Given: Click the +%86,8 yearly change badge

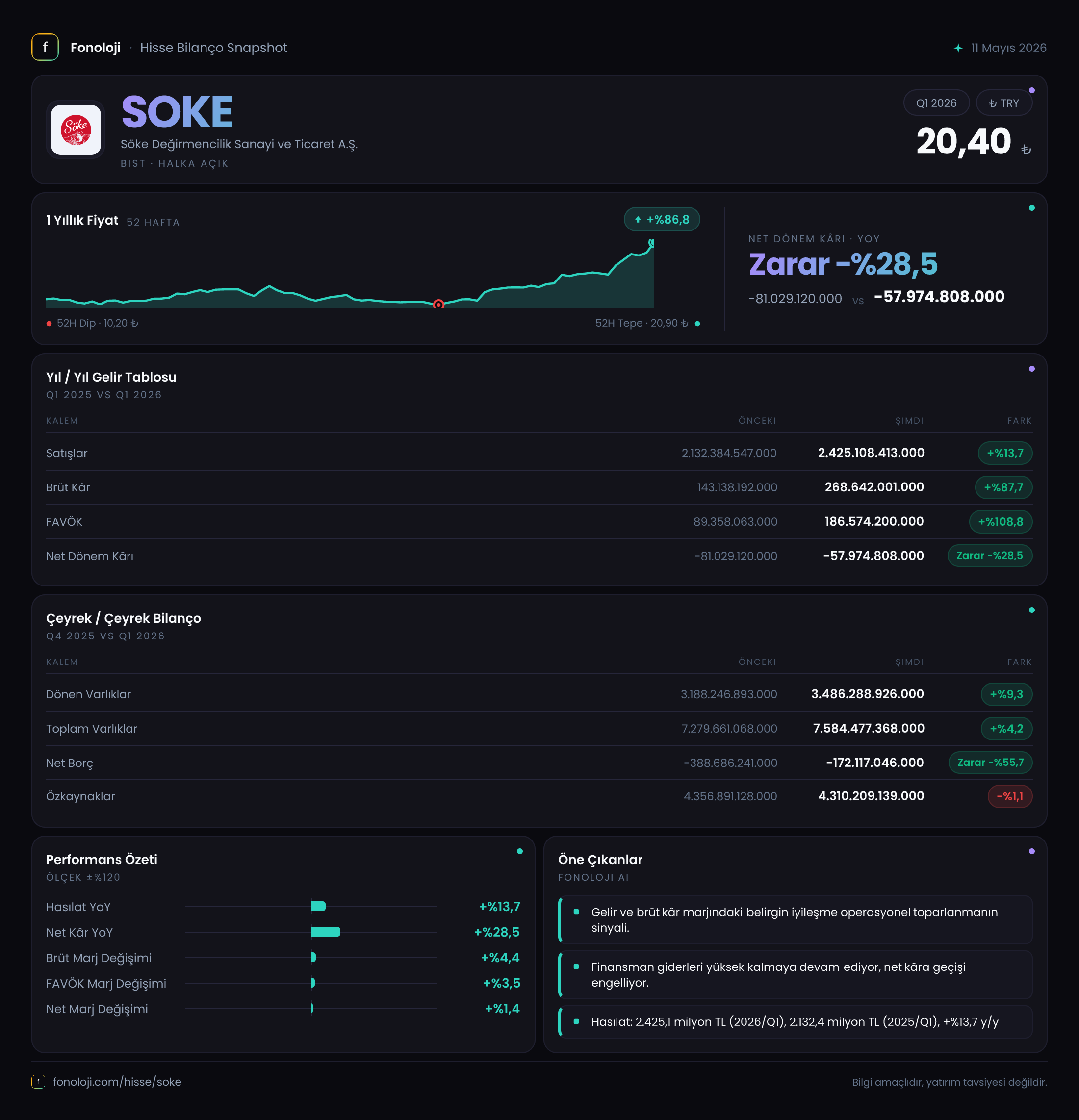Looking at the screenshot, I should pos(662,219).
